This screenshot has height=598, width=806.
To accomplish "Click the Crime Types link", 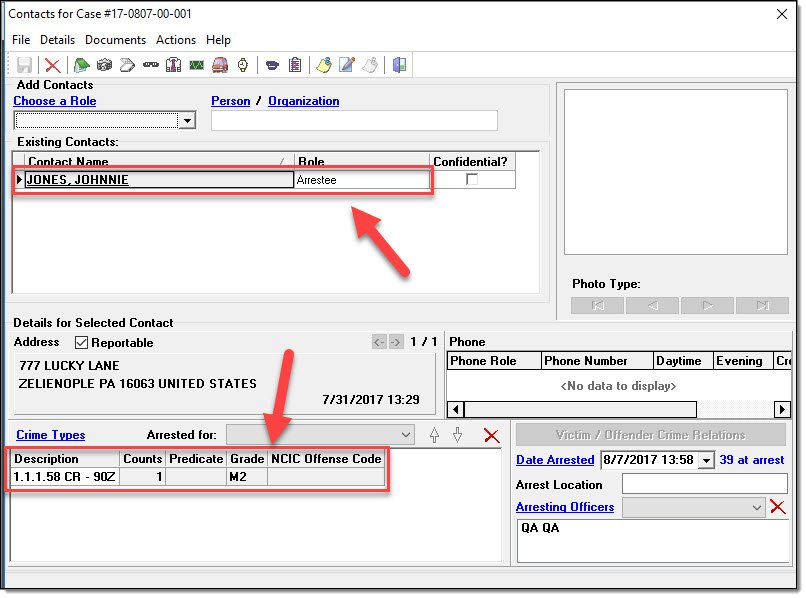I will 51,435.
